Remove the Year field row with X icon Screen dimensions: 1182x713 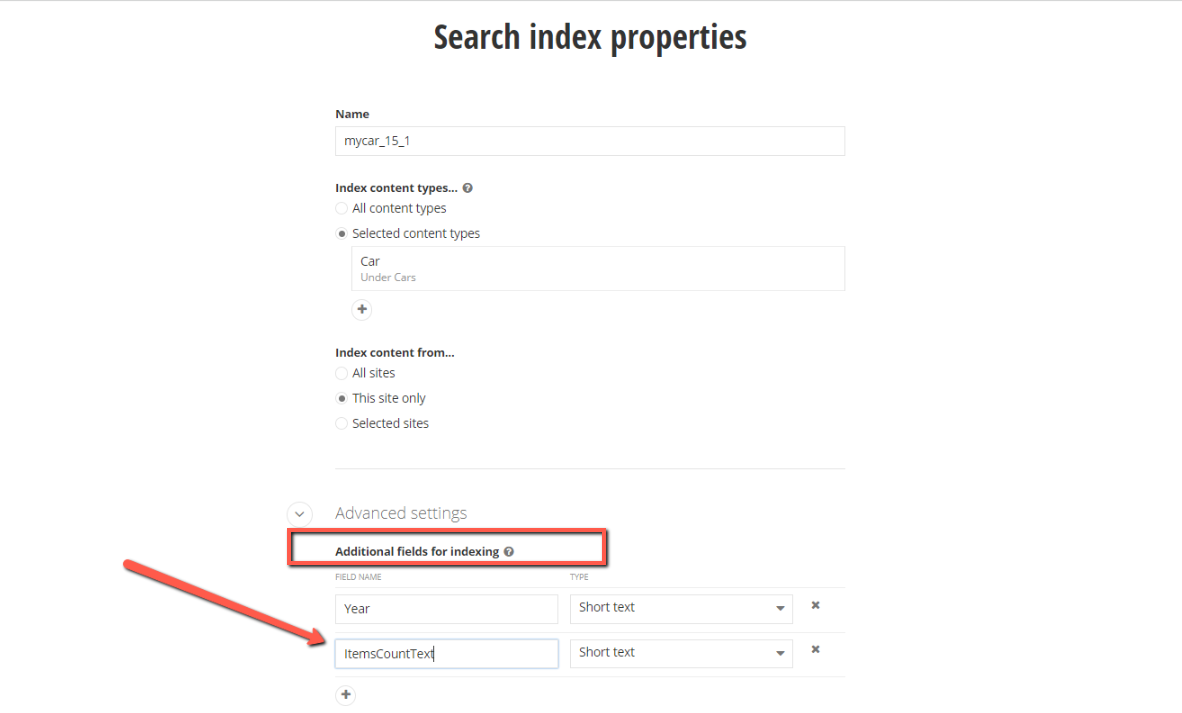[816, 605]
